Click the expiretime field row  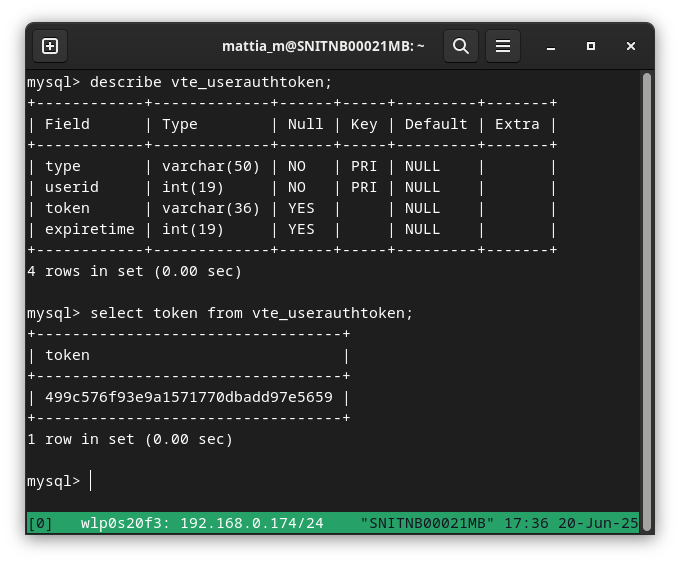pyautogui.click(x=292, y=229)
